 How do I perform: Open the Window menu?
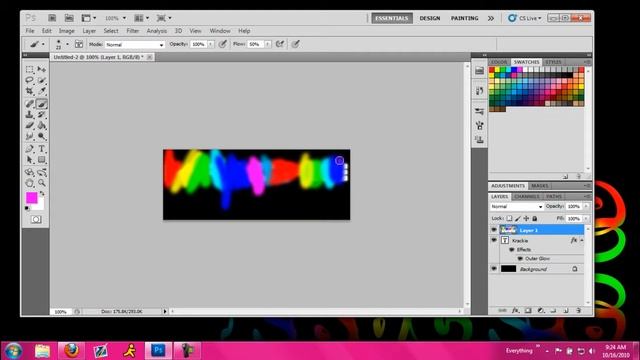click(220, 31)
